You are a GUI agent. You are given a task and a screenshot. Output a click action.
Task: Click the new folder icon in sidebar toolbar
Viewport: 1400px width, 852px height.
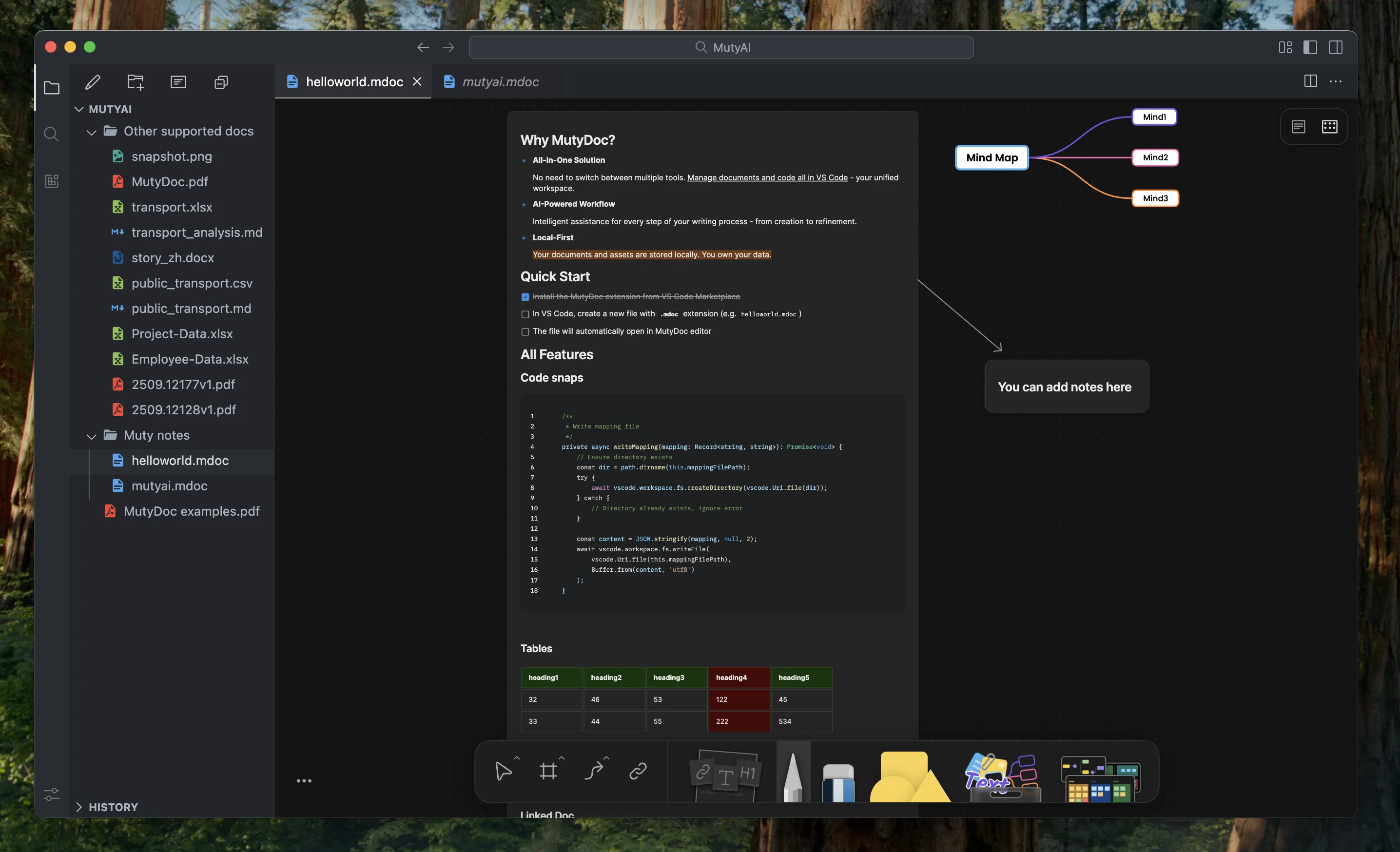coord(135,82)
